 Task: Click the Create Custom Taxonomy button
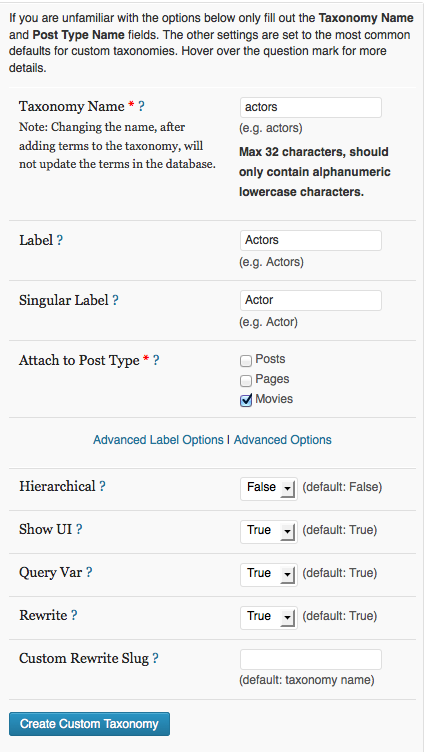point(89,724)
